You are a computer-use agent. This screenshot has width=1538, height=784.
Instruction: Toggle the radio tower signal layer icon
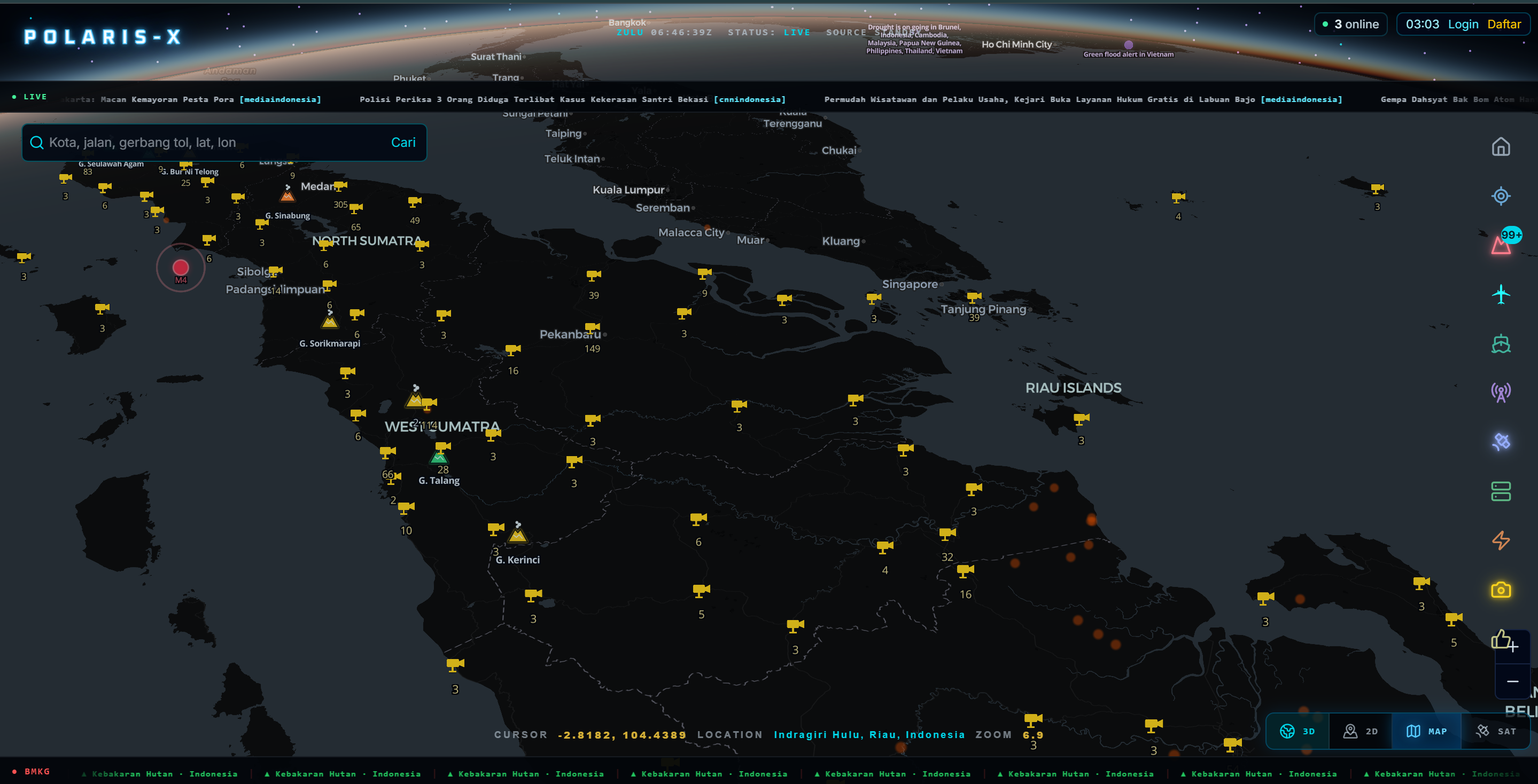point(1501,393)
